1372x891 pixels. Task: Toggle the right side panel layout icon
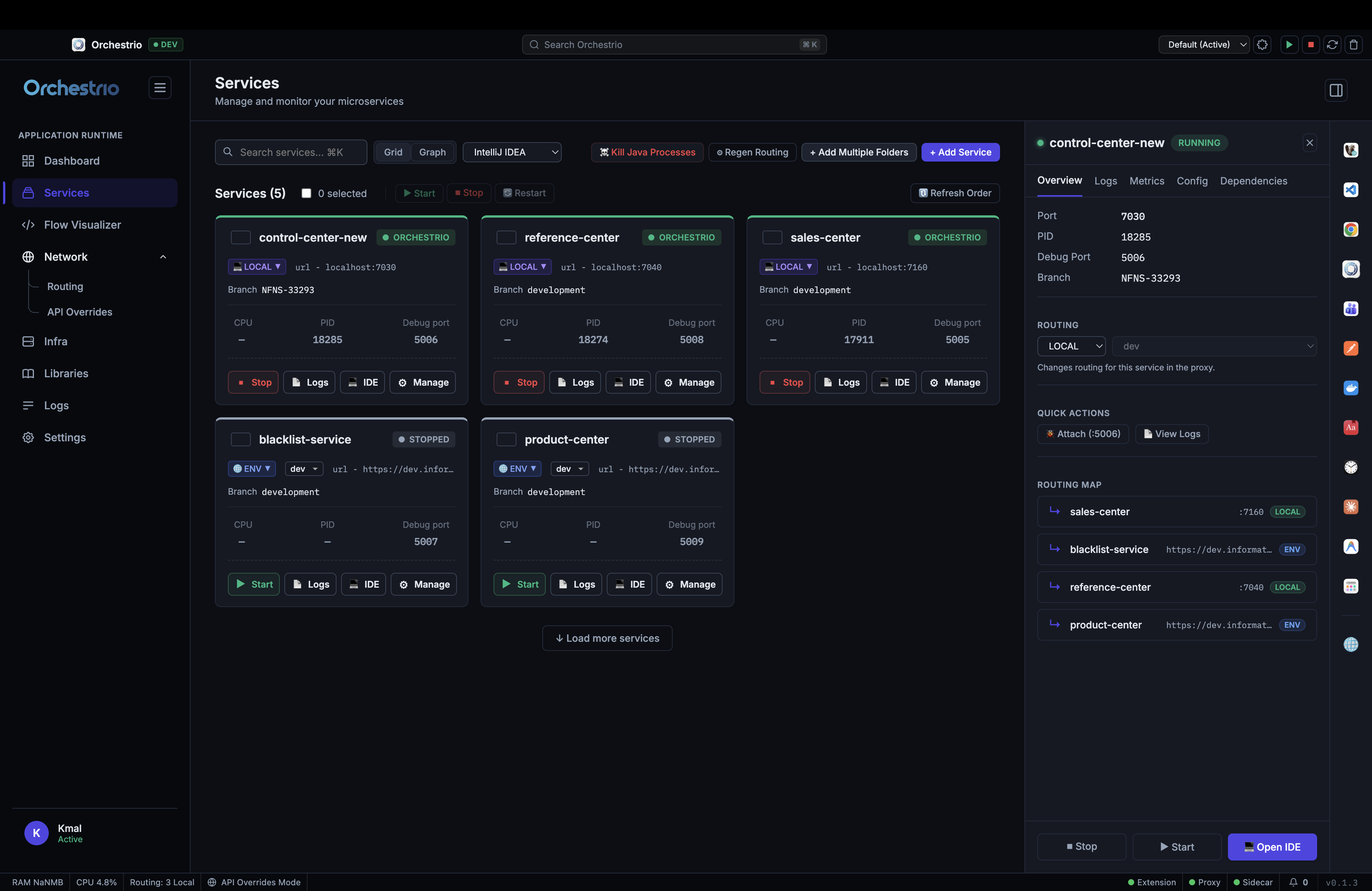(x=1336, y=90)
